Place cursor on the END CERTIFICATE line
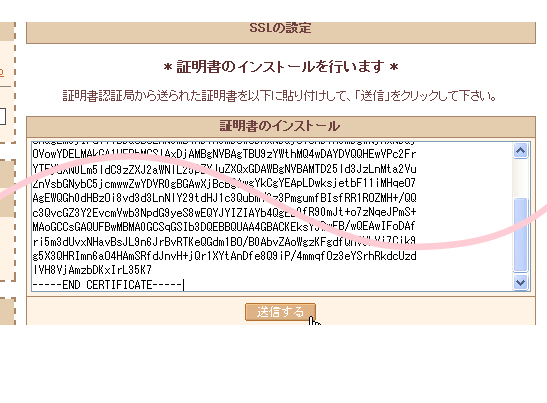Screen dimensions: 547x403 coord(108,285)
